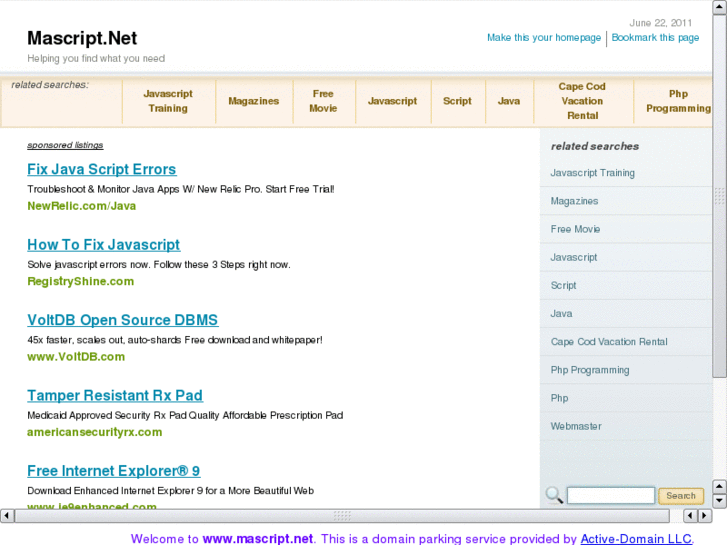
Task: Click the lower frame scroll-up arrow
Action: click(x=719, y=487)
